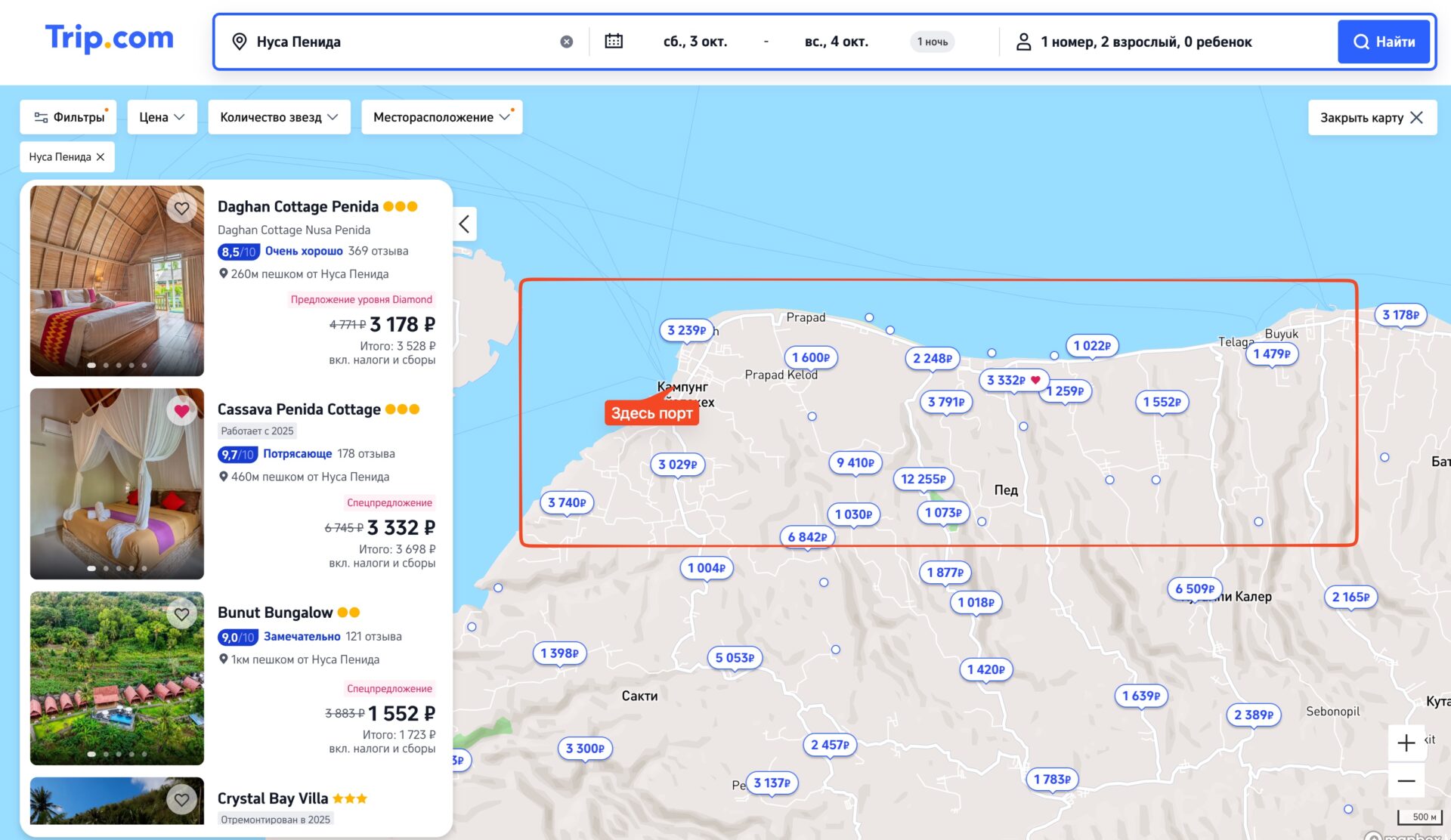Open Daghan Cottage Penida hotel title

pyautogui.click(x=298, y=206)
